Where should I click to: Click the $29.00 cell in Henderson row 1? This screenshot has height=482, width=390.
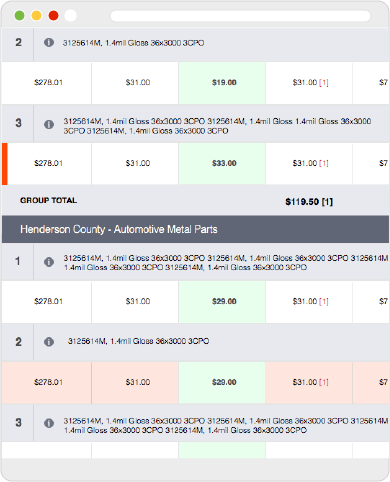[x=222, y=301]
